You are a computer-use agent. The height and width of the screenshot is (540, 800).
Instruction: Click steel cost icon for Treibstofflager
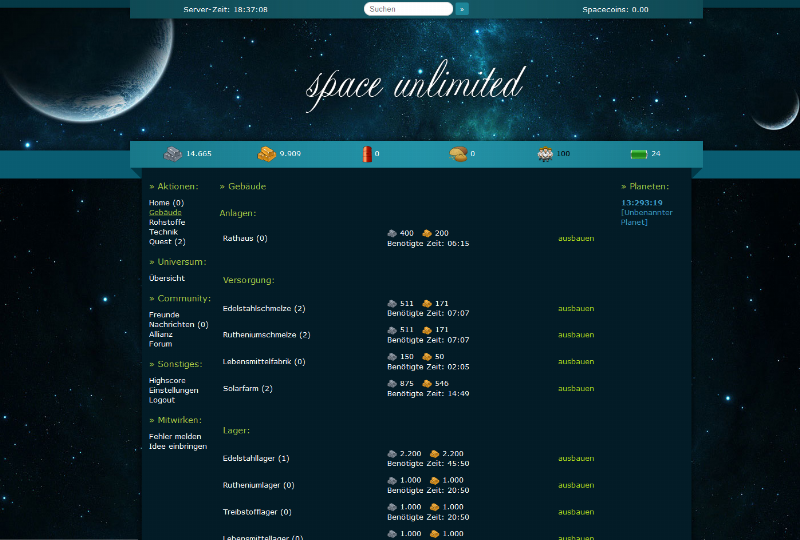coord(392,507)
